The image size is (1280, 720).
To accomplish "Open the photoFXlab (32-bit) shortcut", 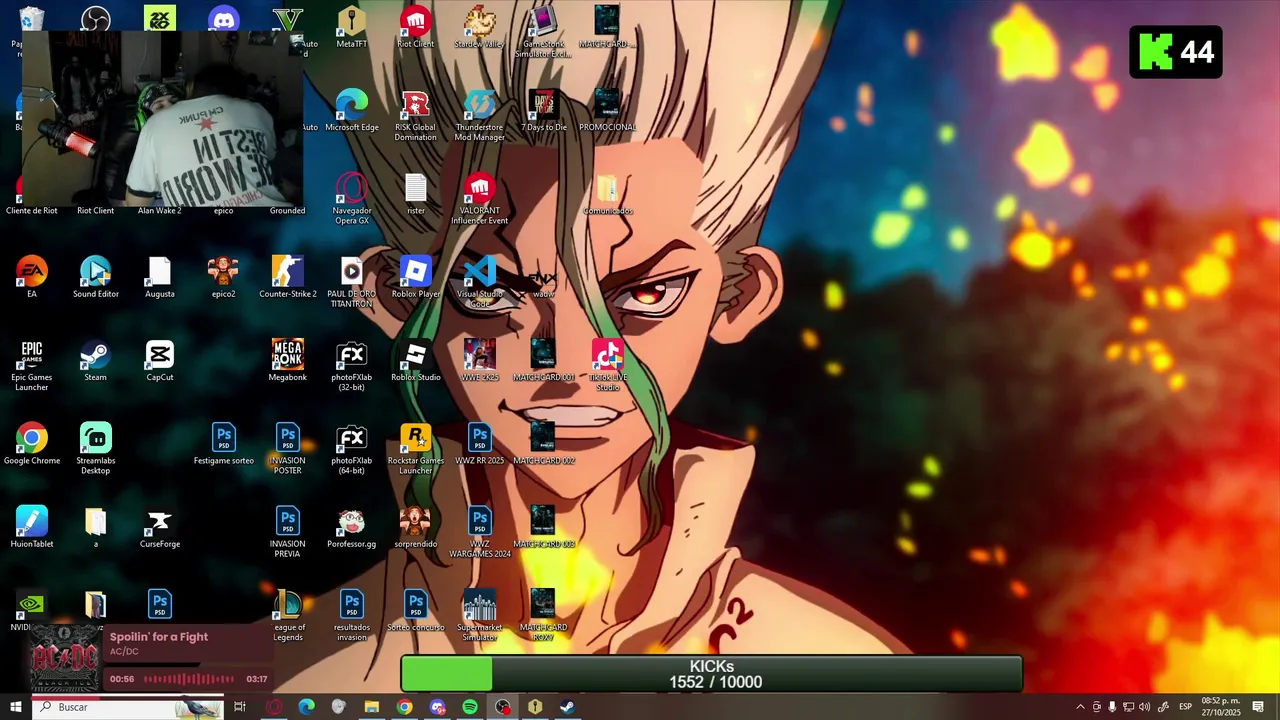I will click(351, 365).
